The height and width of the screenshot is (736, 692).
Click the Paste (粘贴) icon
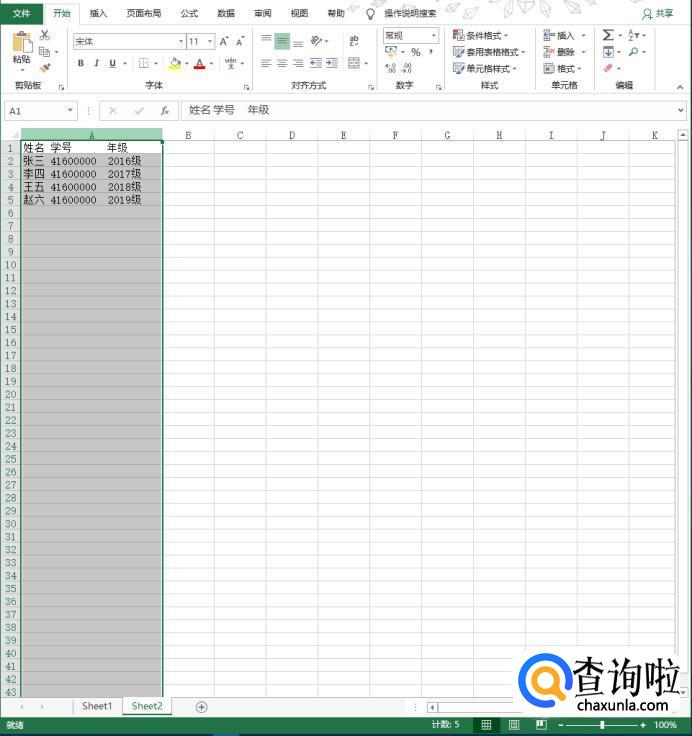point(21,47)
